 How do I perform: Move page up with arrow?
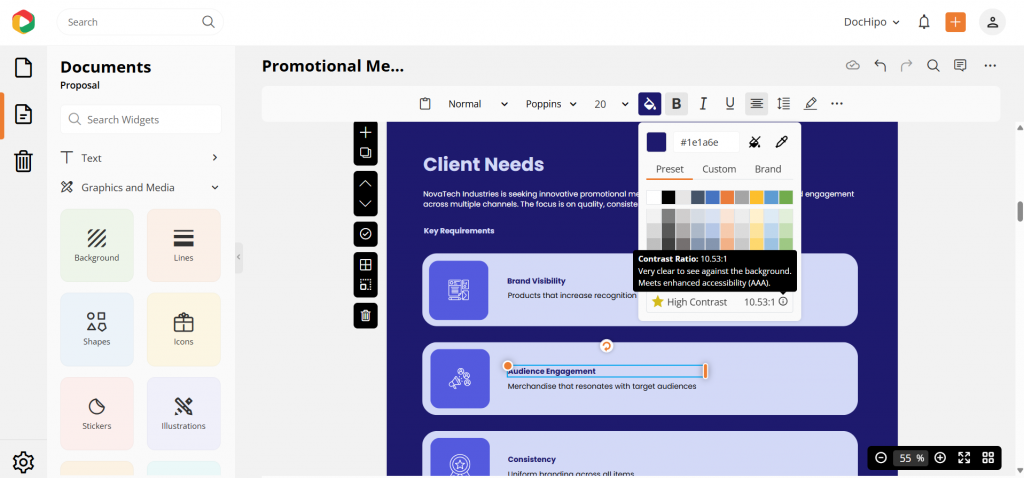pos(366,183)
